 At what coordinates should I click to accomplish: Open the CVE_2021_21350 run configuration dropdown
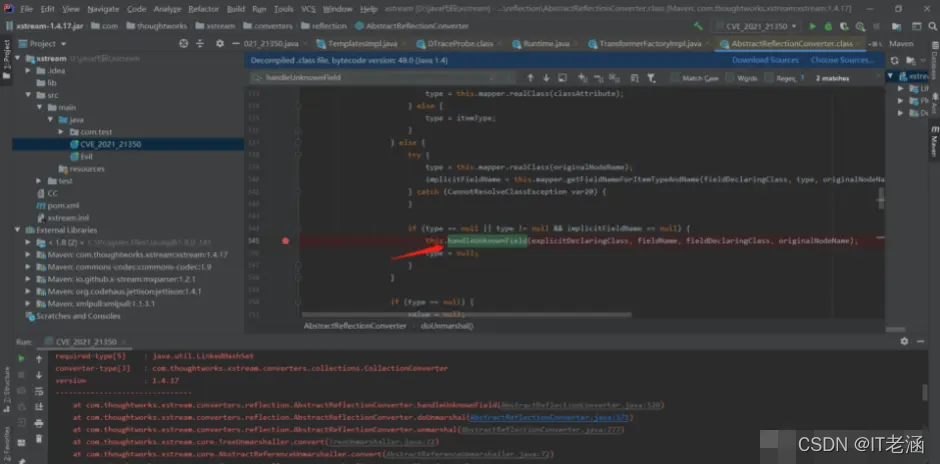point(756,26)
